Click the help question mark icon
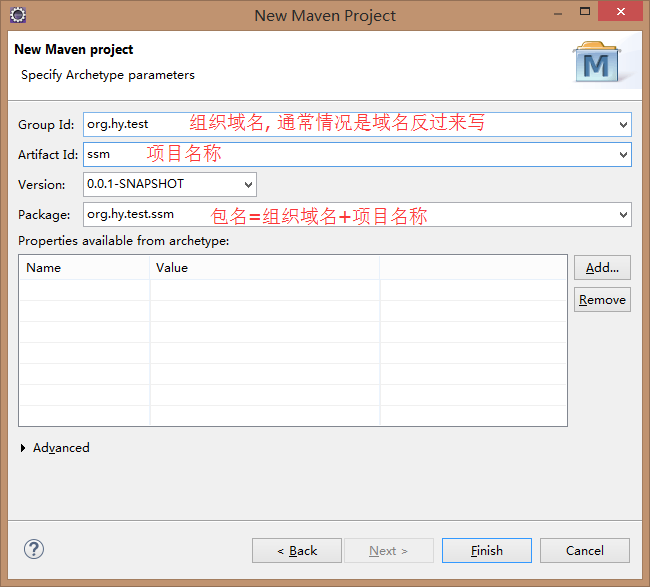650x587 pixels. [x=34, y=550]
